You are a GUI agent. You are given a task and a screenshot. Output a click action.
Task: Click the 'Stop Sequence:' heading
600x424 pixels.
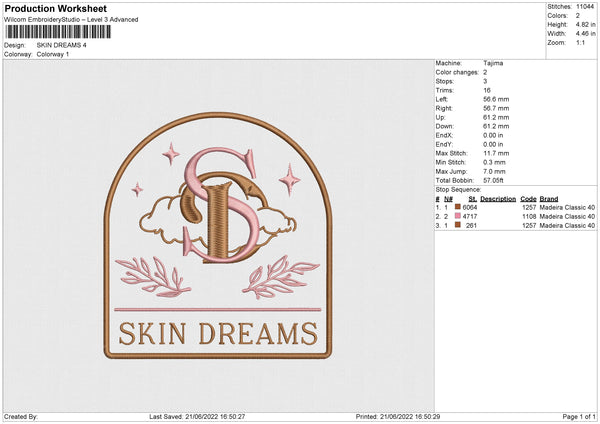[458, 190]
